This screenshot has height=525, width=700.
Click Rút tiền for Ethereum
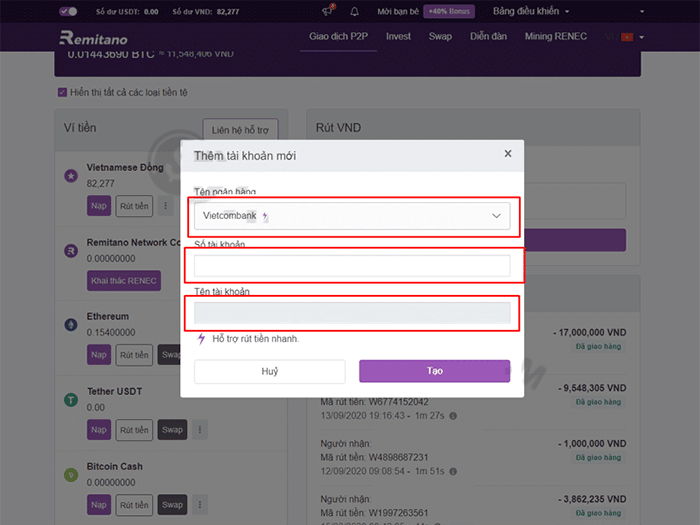pyautogui.click(x=134, y=355)
